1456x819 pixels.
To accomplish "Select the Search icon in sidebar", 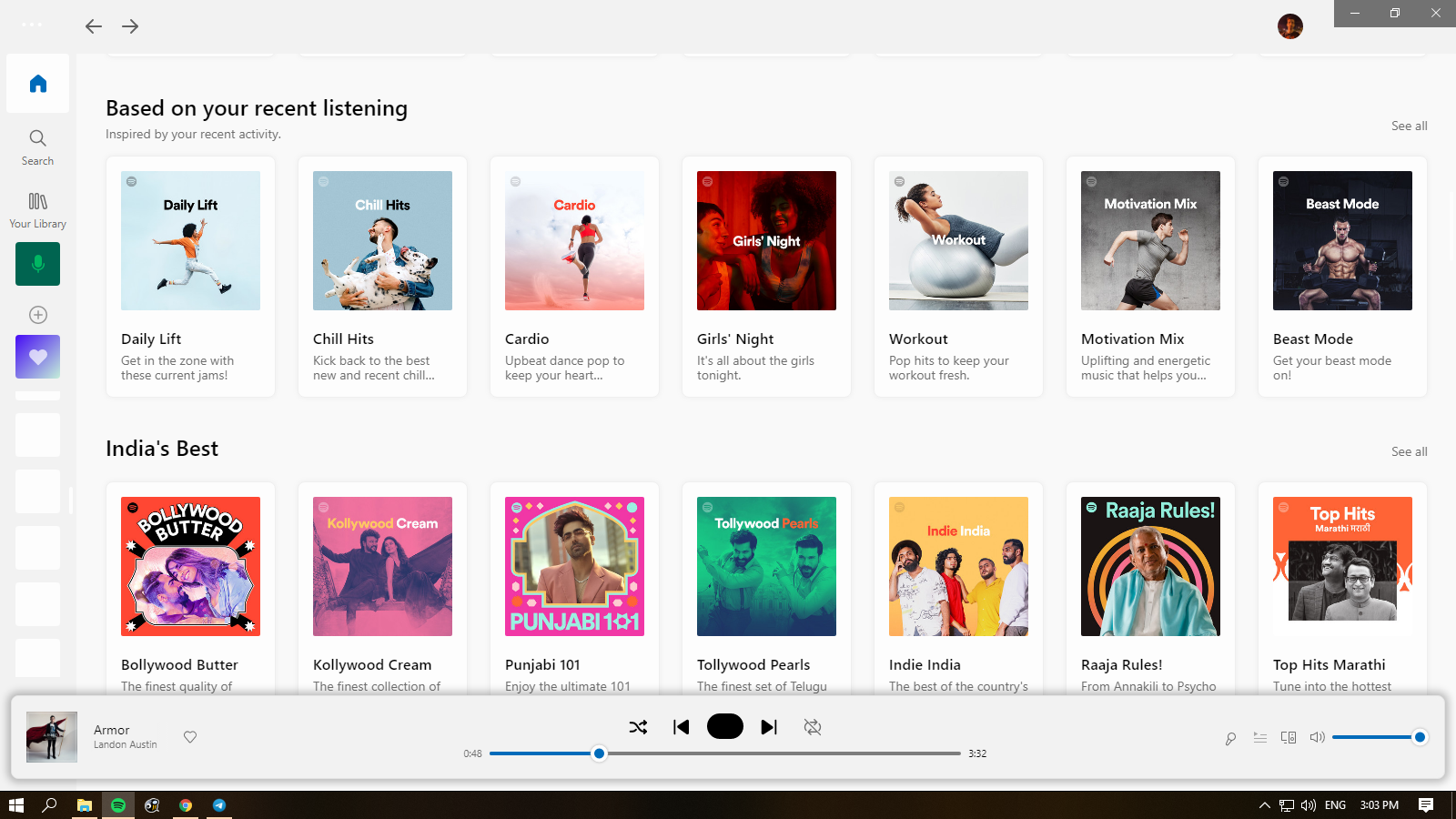I will pos(37,146).
